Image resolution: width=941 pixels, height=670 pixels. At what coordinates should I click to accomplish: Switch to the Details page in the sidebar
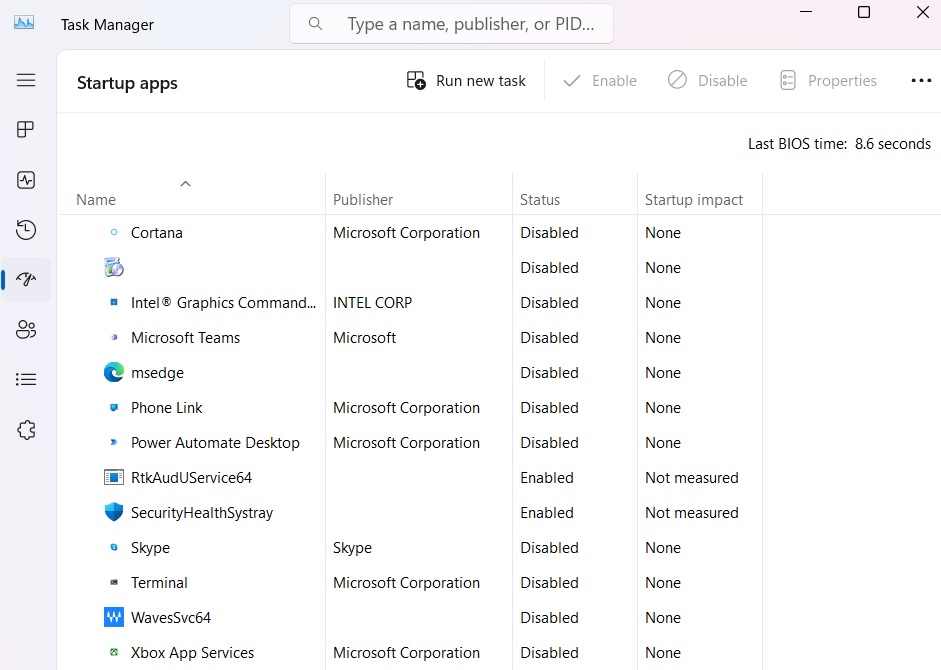click(x=26, y=379)
